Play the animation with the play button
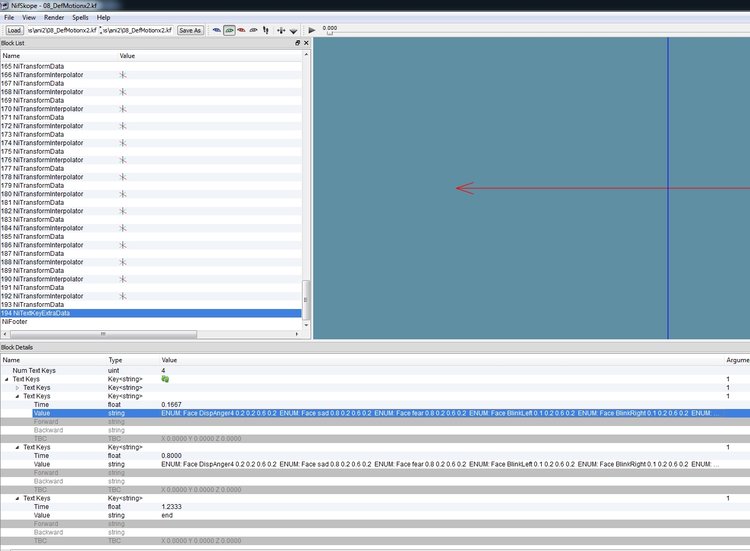 pyautogui.click(x=311, y=30)
